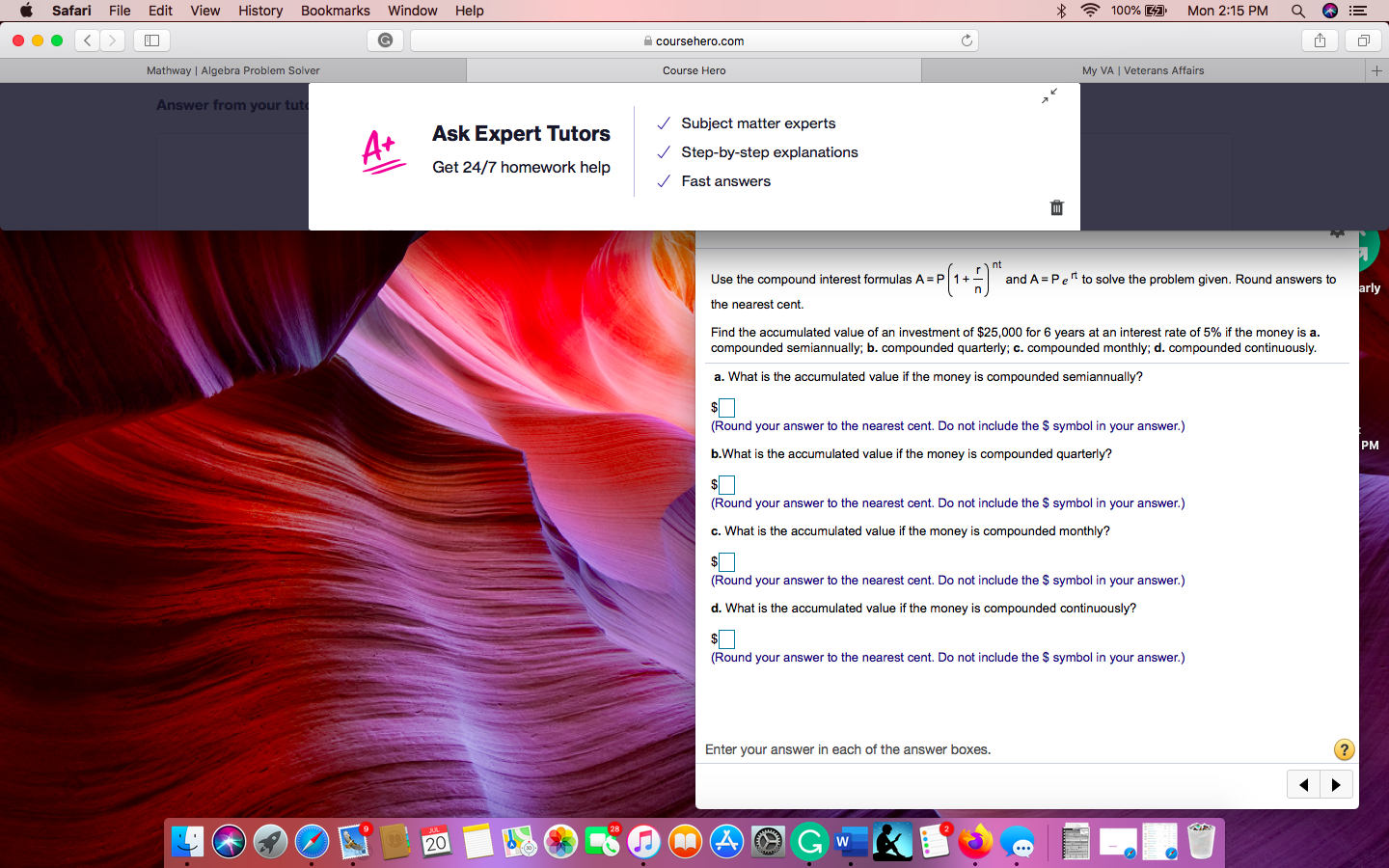This screenshot has width=1389, height=868.
Task: Open the Safari menu
Action: [71, 11]
